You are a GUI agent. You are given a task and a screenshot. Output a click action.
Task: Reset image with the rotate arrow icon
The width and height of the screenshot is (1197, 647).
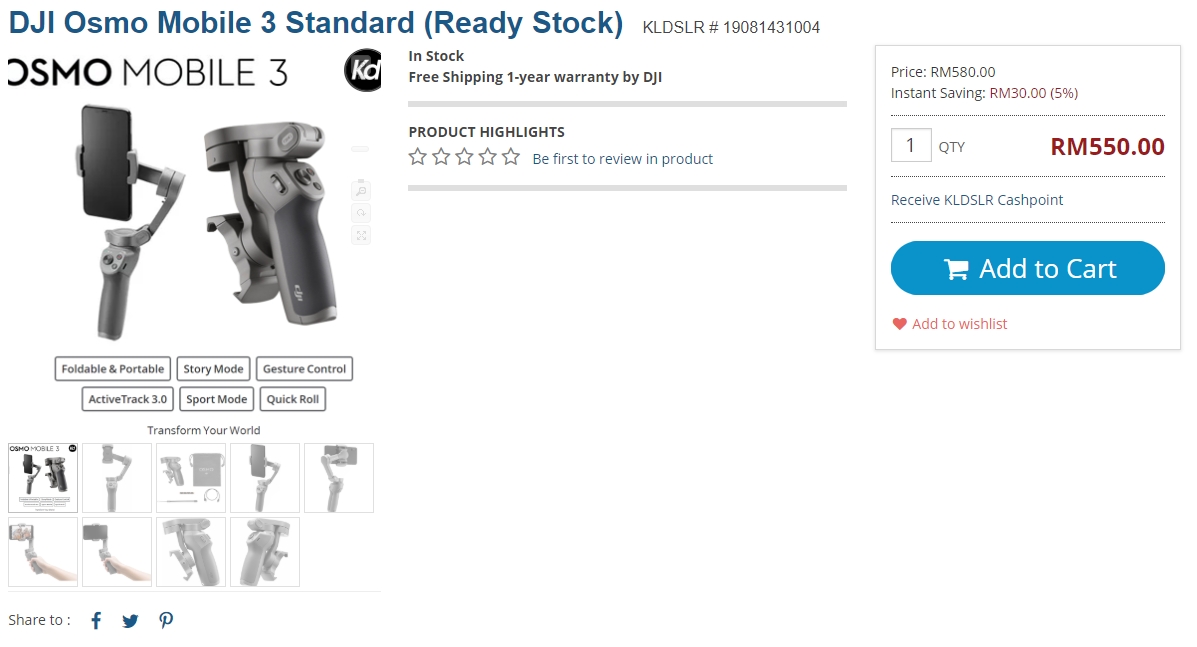(361, 213)
